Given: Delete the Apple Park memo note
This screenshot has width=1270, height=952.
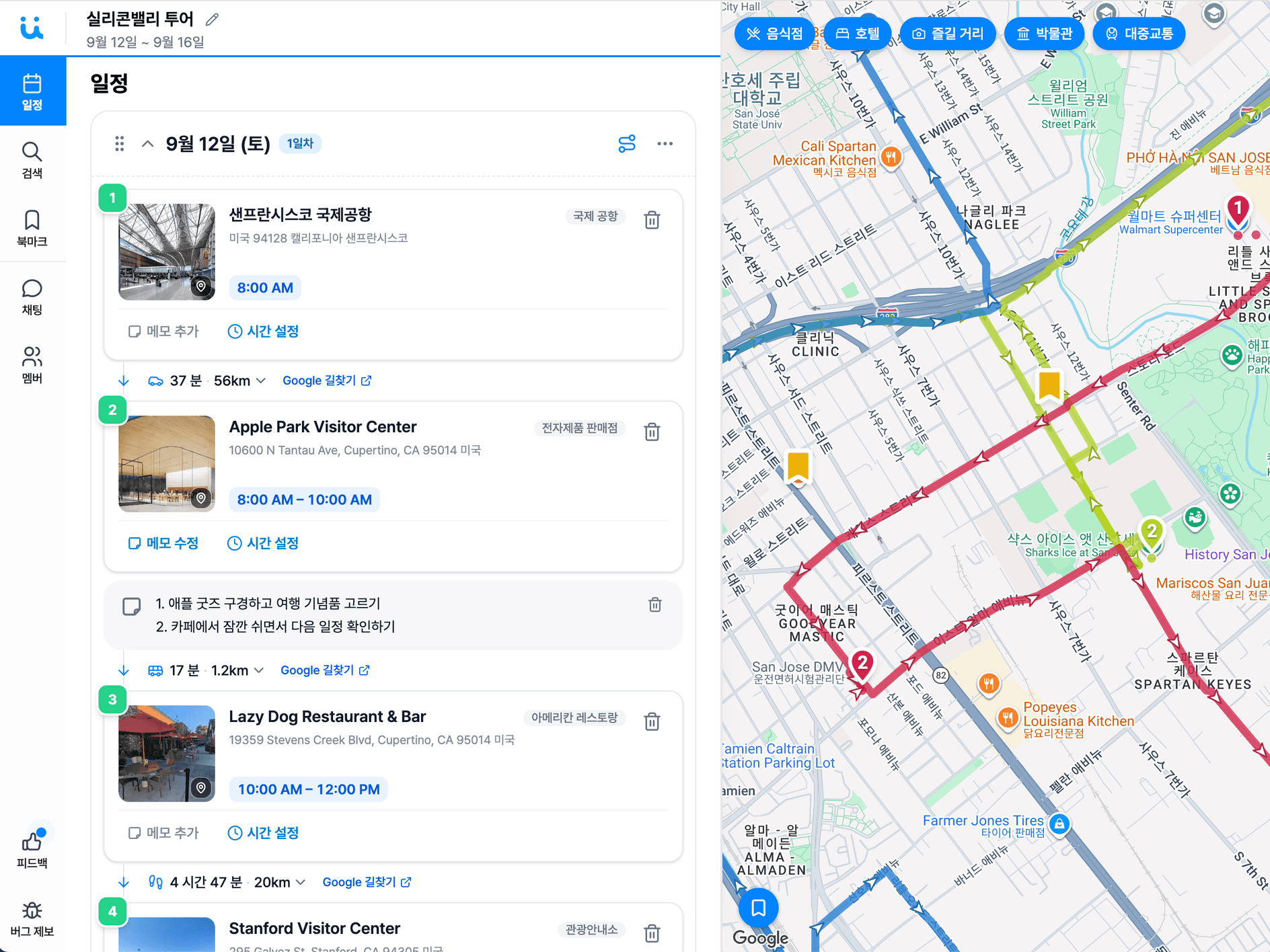Looking at the screenshot, I should [655, 604].
